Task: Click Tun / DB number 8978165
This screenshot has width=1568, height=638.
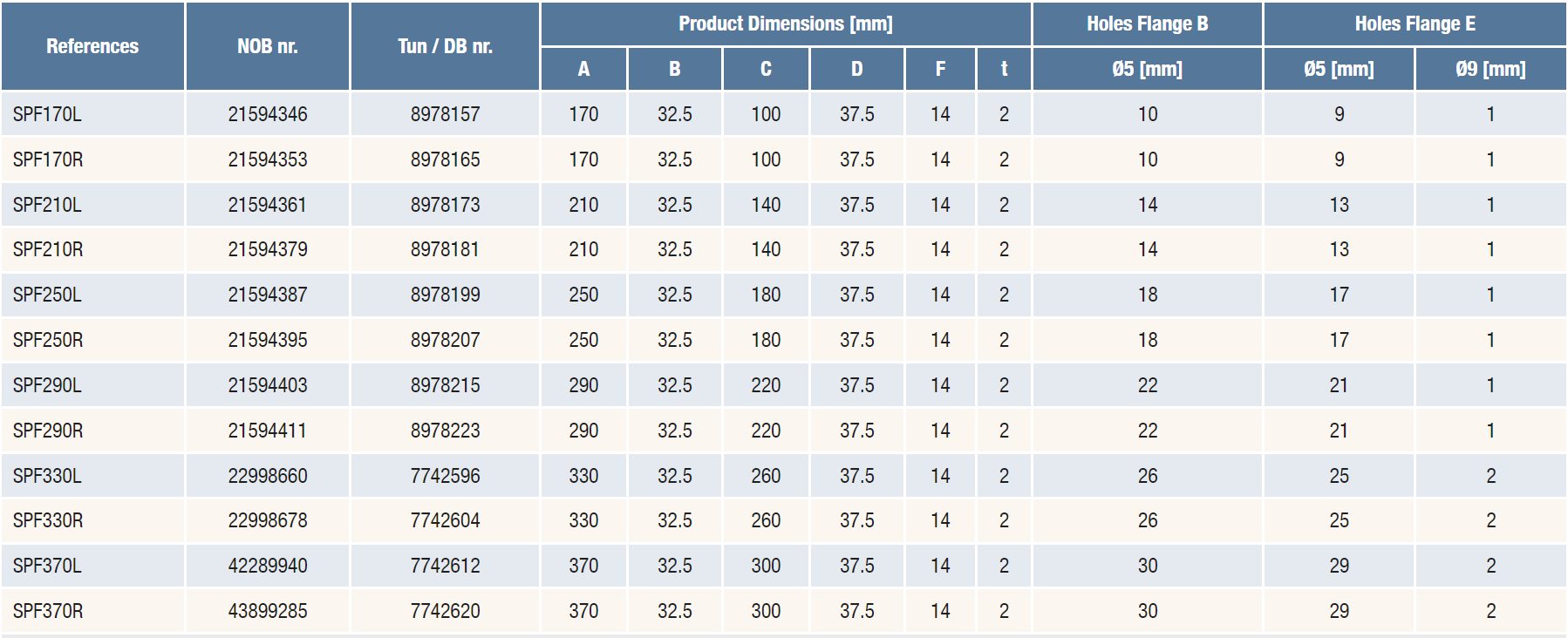Action: [445, 159]
